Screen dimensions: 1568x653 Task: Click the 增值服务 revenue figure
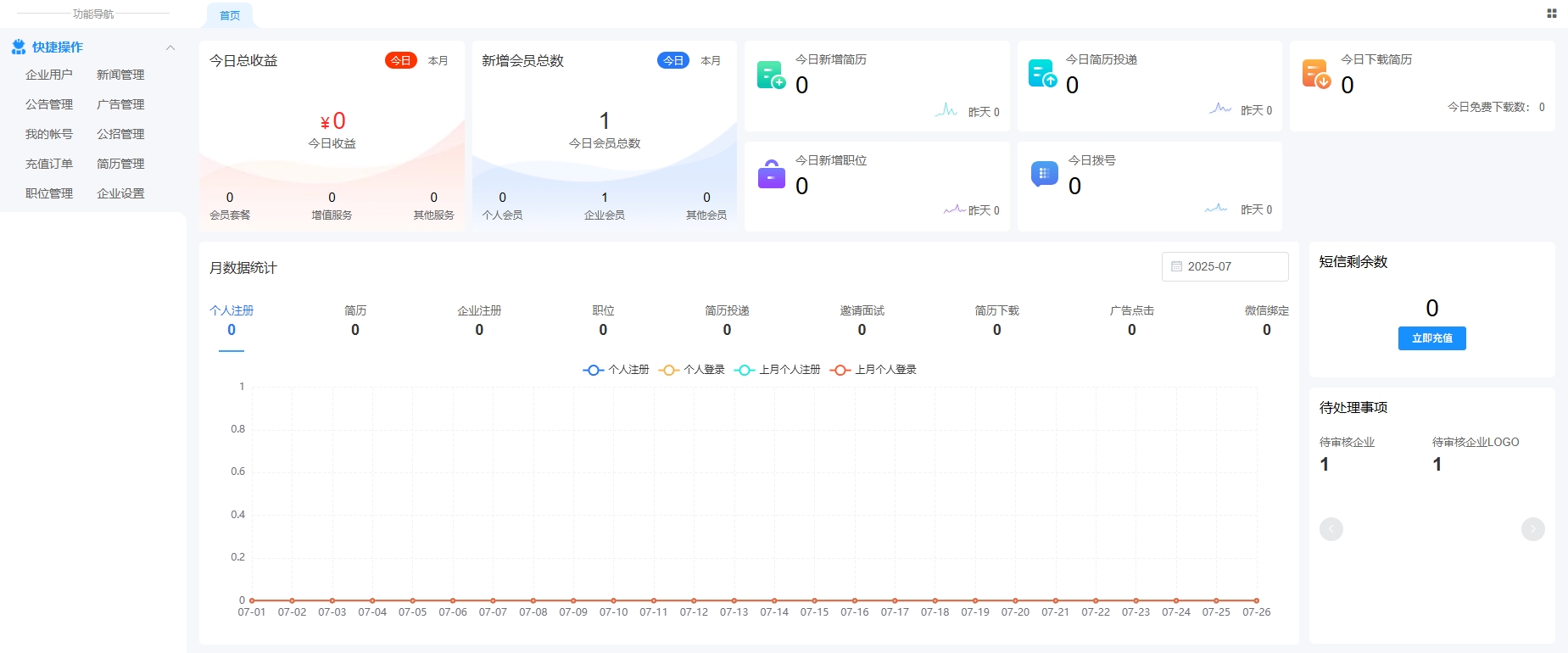[332, 198]
